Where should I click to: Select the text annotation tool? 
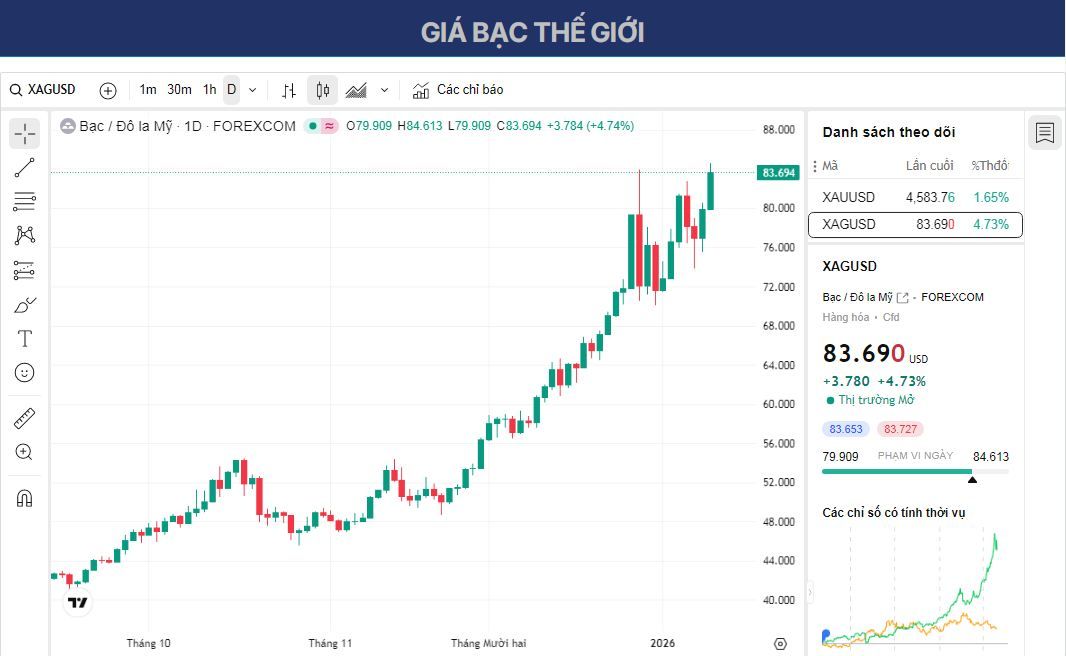[24, 338]
